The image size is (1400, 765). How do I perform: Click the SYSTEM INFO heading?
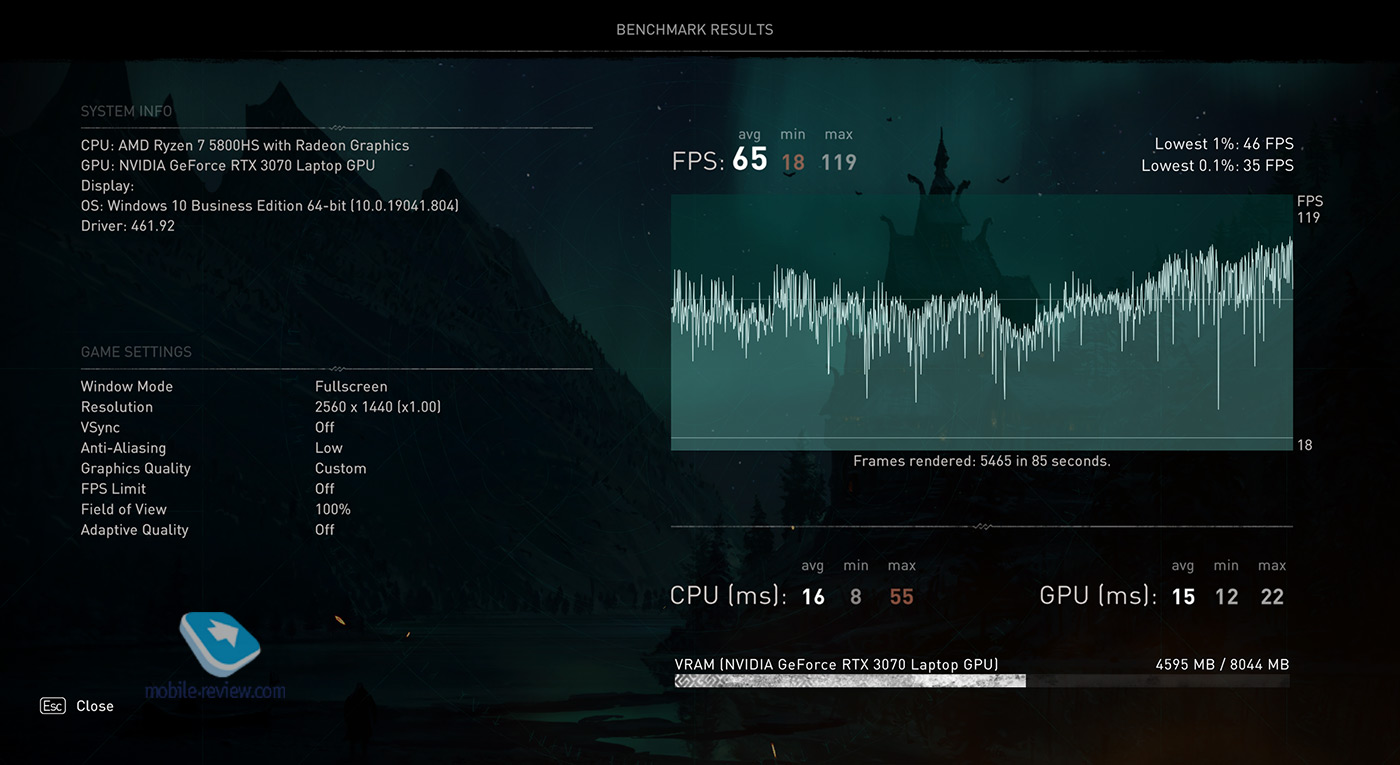pos(127,111)
